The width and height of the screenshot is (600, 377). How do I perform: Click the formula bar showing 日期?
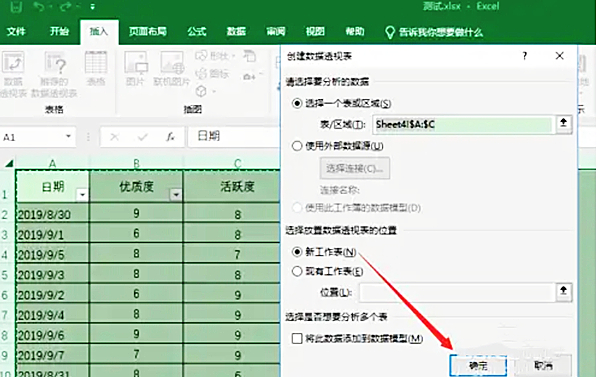click(x=234, y=136)
